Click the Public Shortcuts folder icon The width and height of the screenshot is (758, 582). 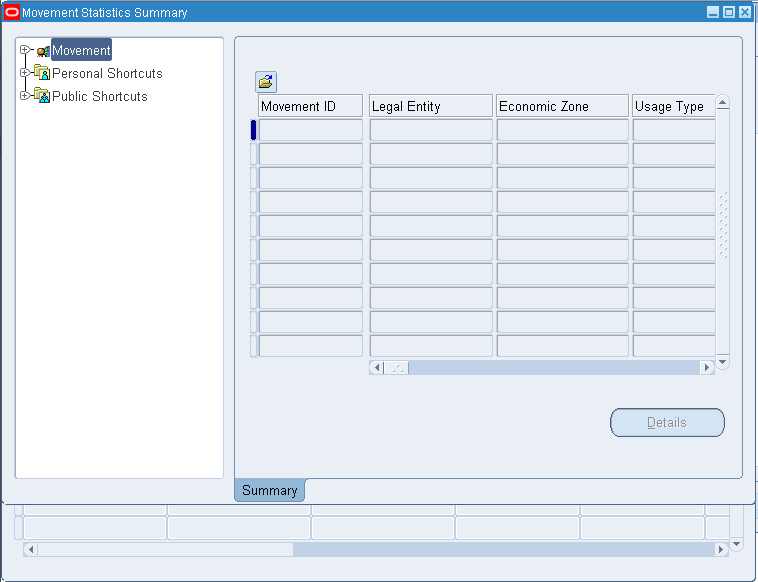[x=42, y=96]
